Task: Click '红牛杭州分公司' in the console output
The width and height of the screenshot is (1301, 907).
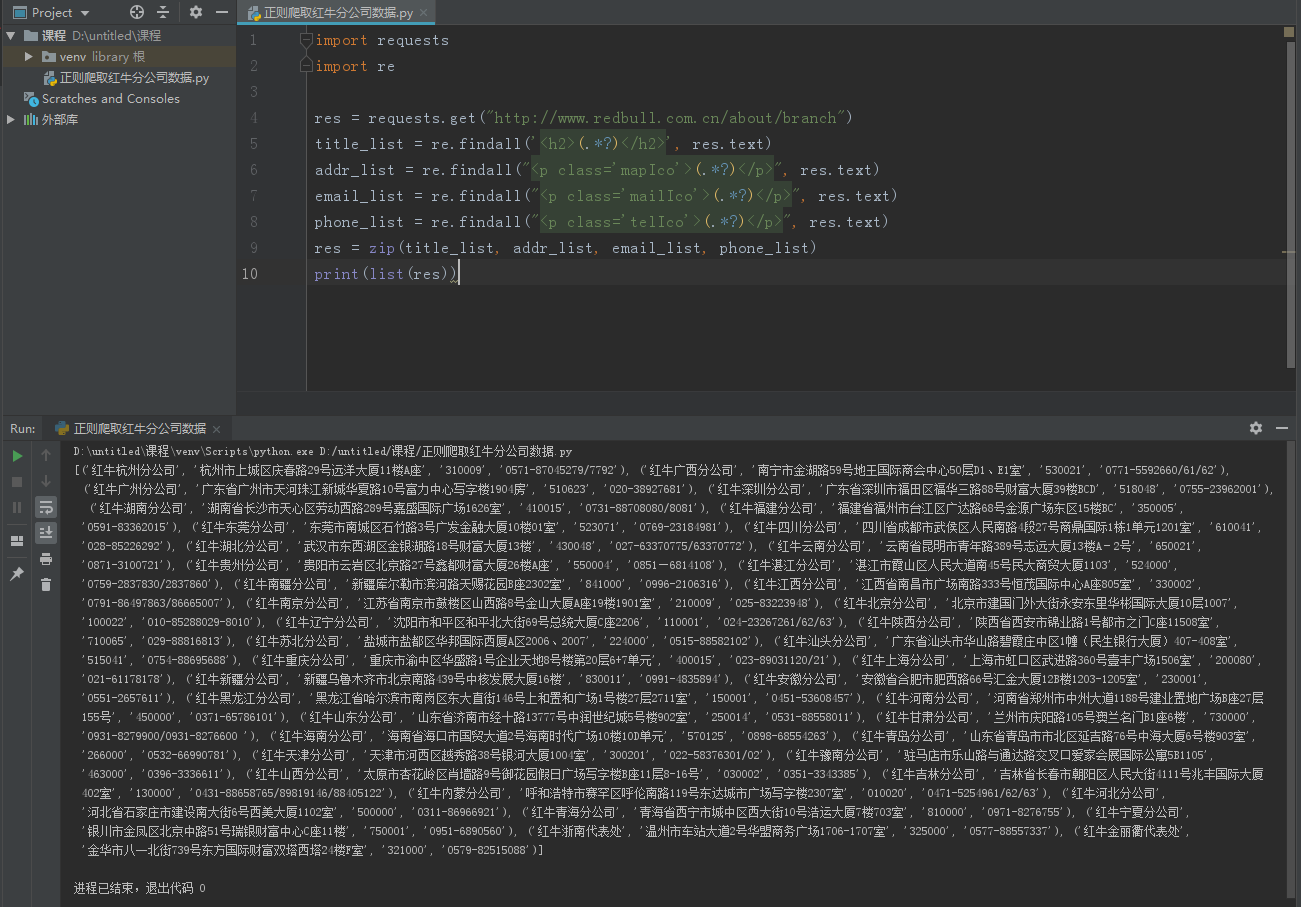Action: pos(133,470)
